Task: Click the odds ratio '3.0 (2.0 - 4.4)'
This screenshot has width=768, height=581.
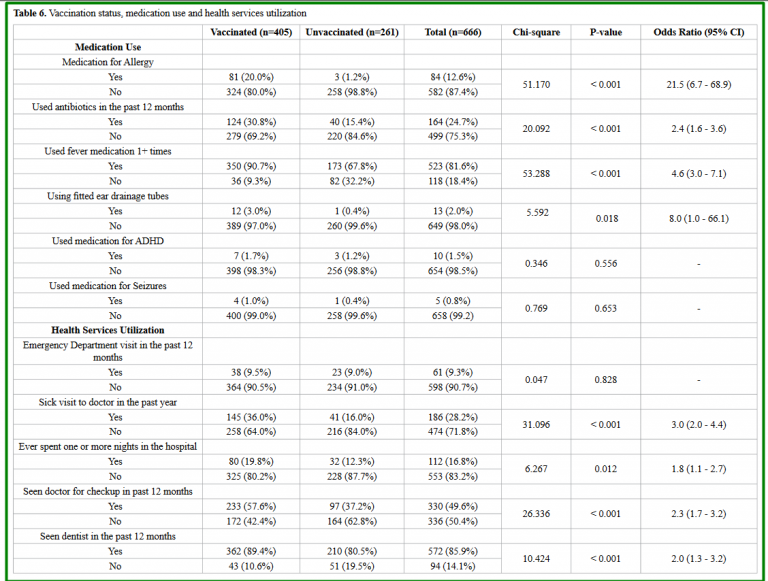Action: [x=699, y=424]
